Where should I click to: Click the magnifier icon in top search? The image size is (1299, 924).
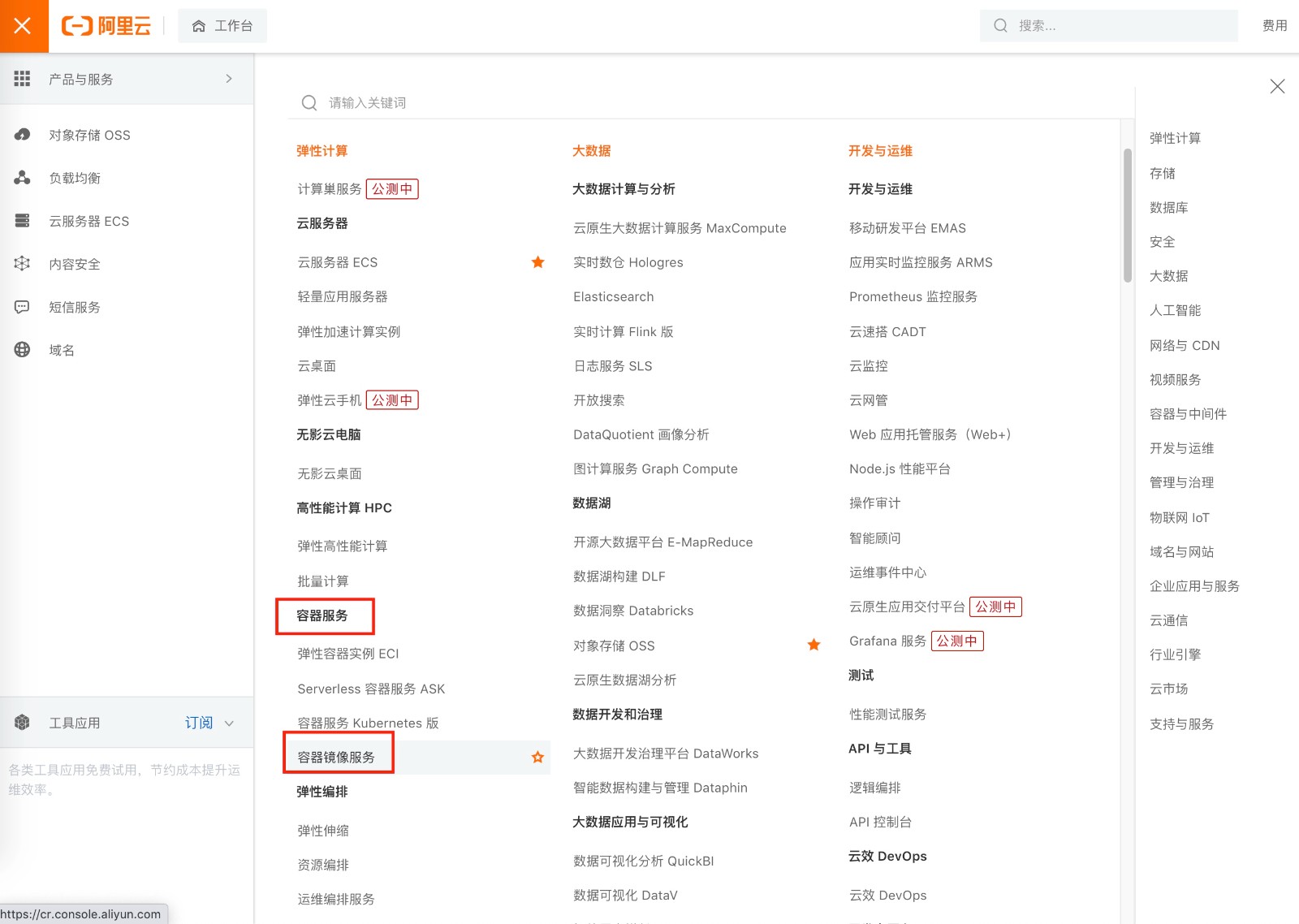[x=1001, y=26]
